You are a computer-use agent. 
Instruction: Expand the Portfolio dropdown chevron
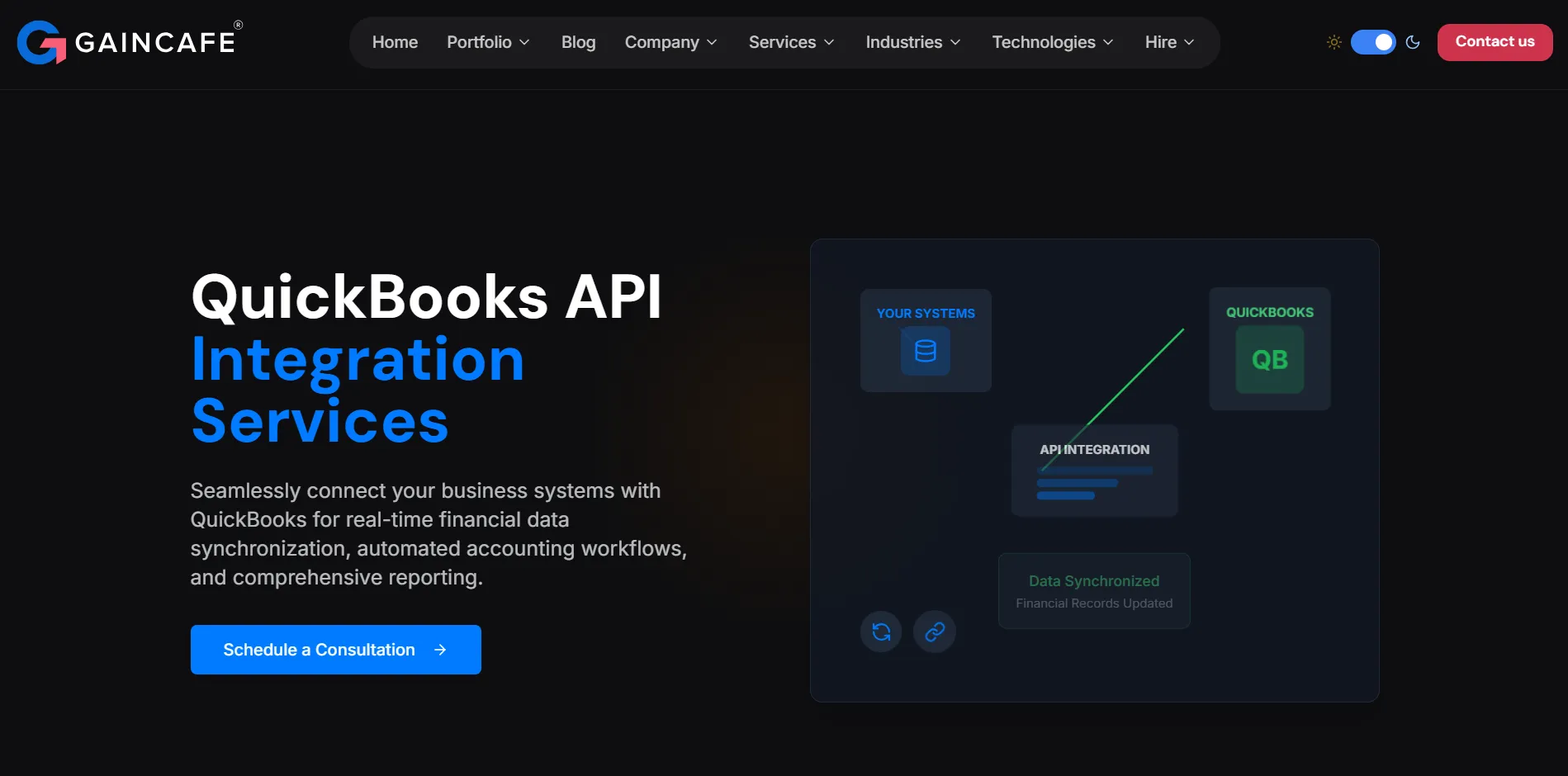click(x=524, y=42)
